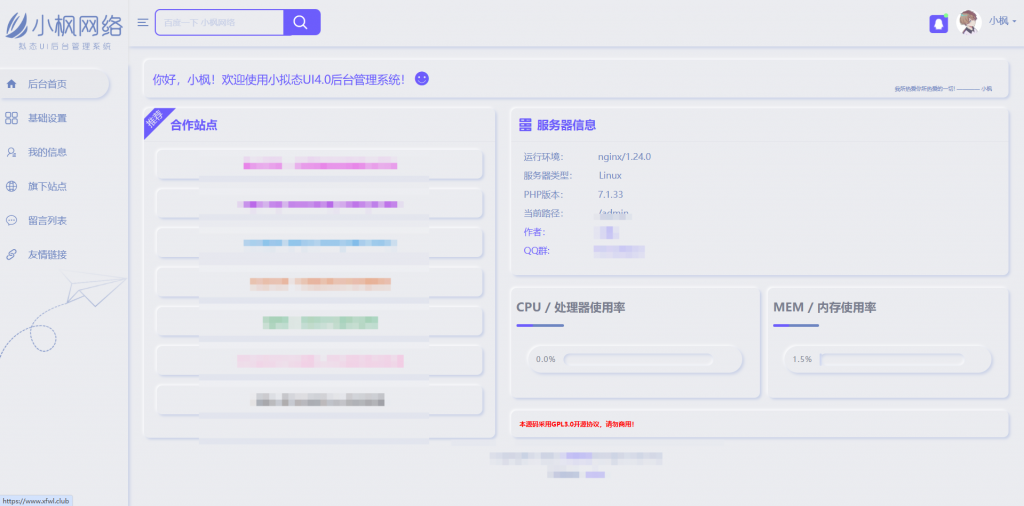Toggle the sidebar with the hamburger icon
The image size is (1024, 506).
(143, 22)
